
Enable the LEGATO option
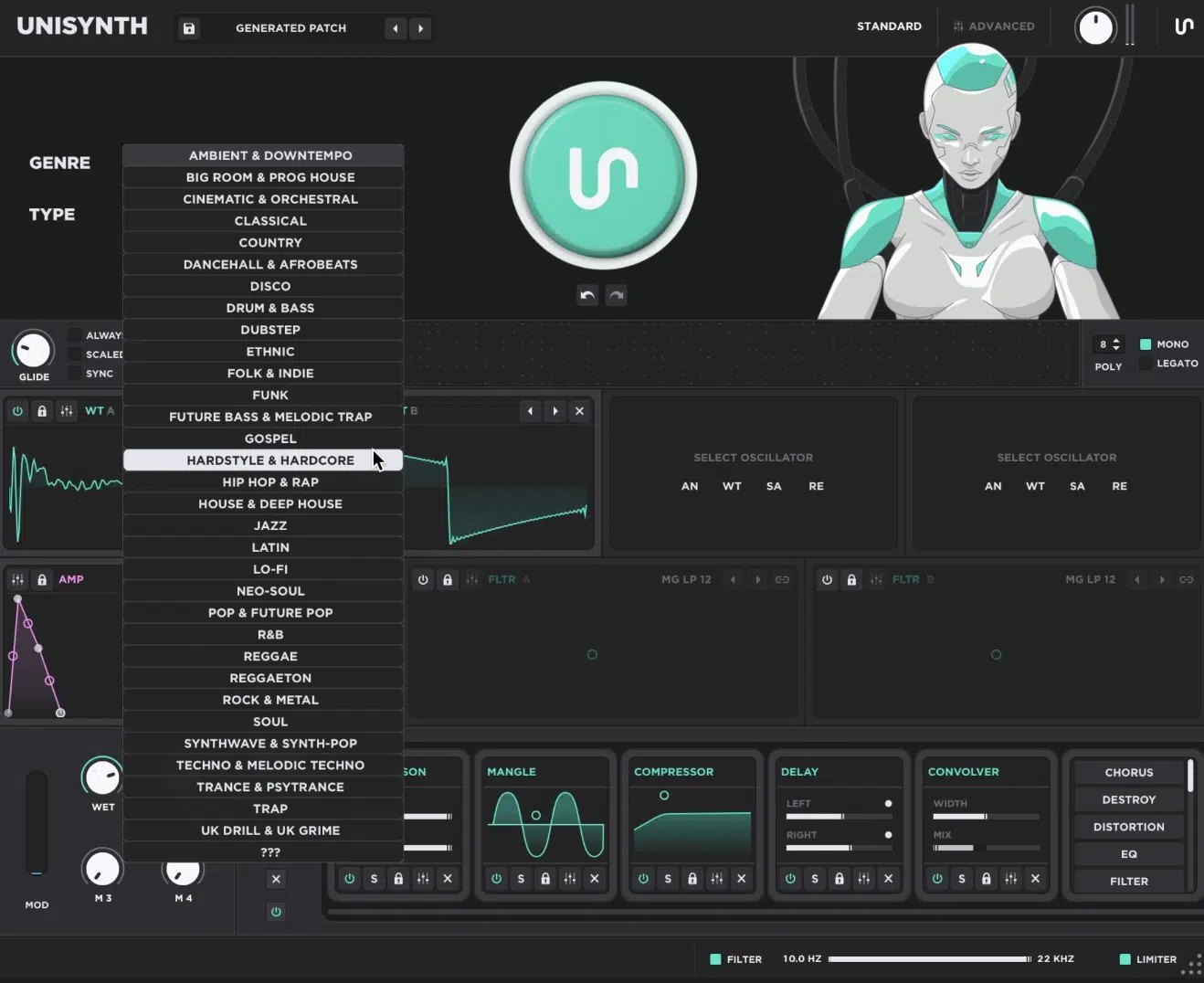click(1146, 363)
